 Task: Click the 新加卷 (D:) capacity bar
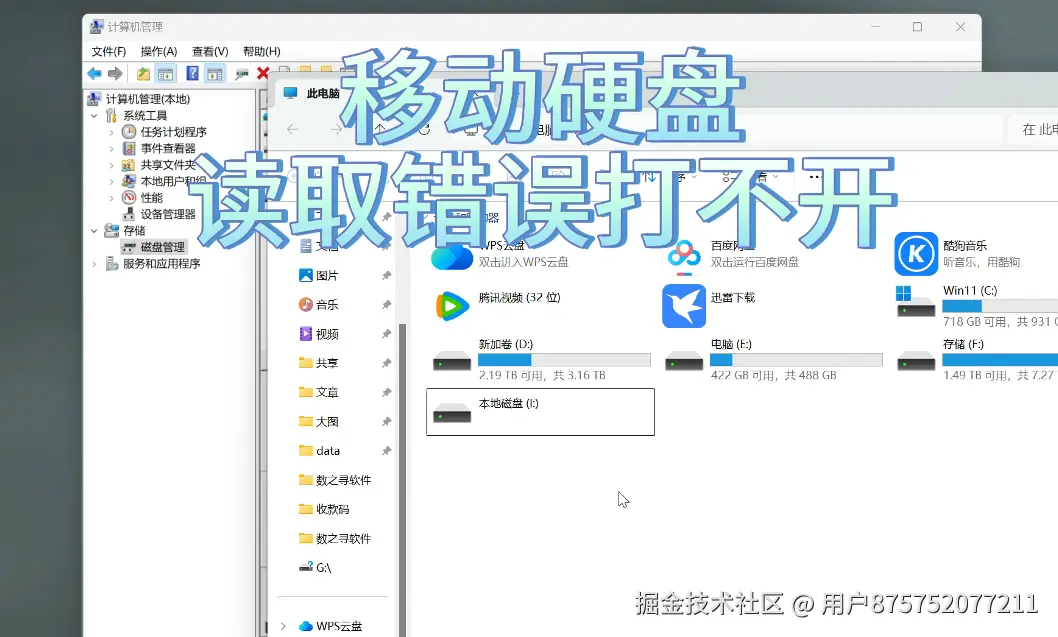(560, 358)
